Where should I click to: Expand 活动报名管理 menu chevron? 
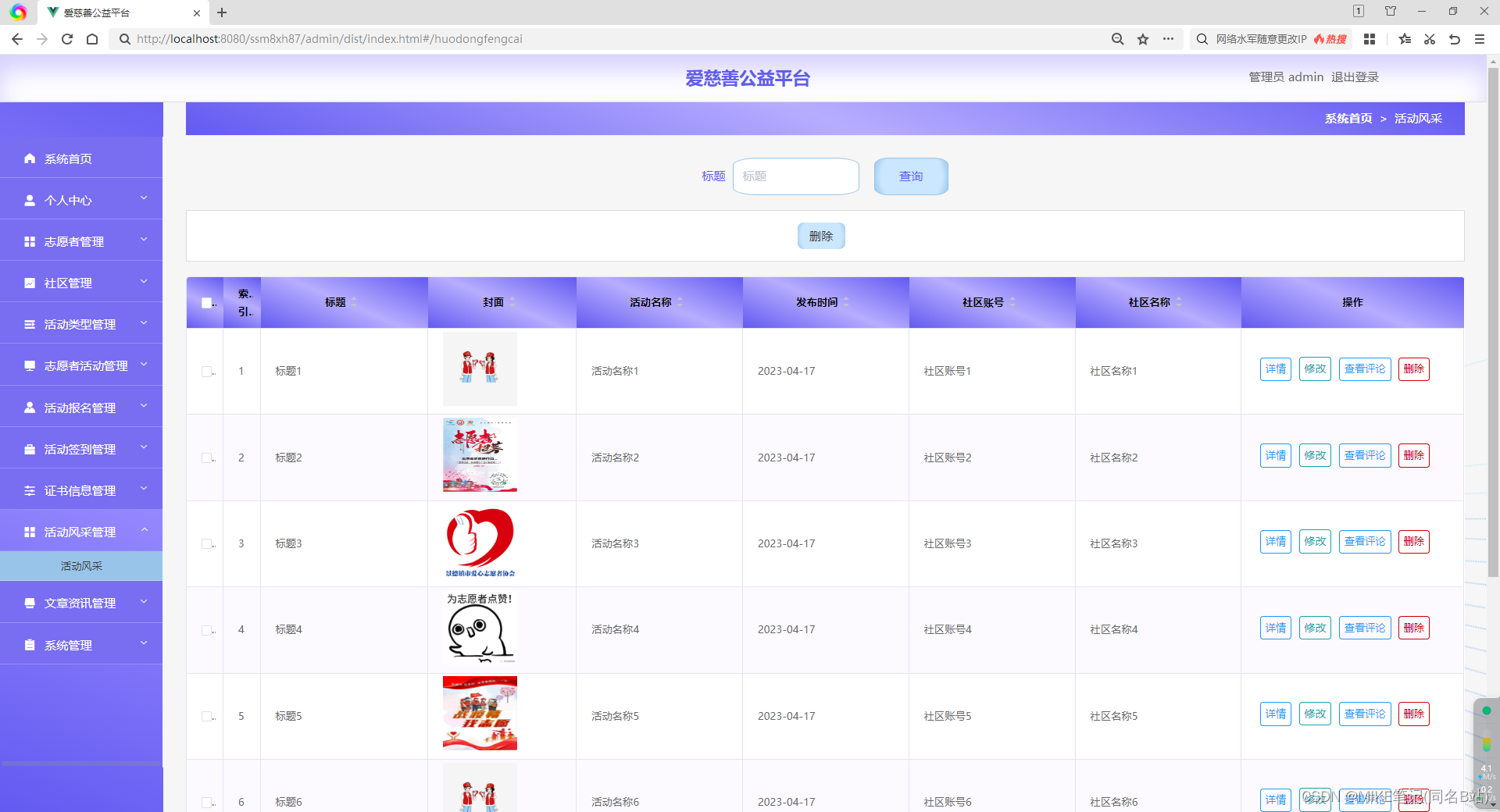pos(144,406)
